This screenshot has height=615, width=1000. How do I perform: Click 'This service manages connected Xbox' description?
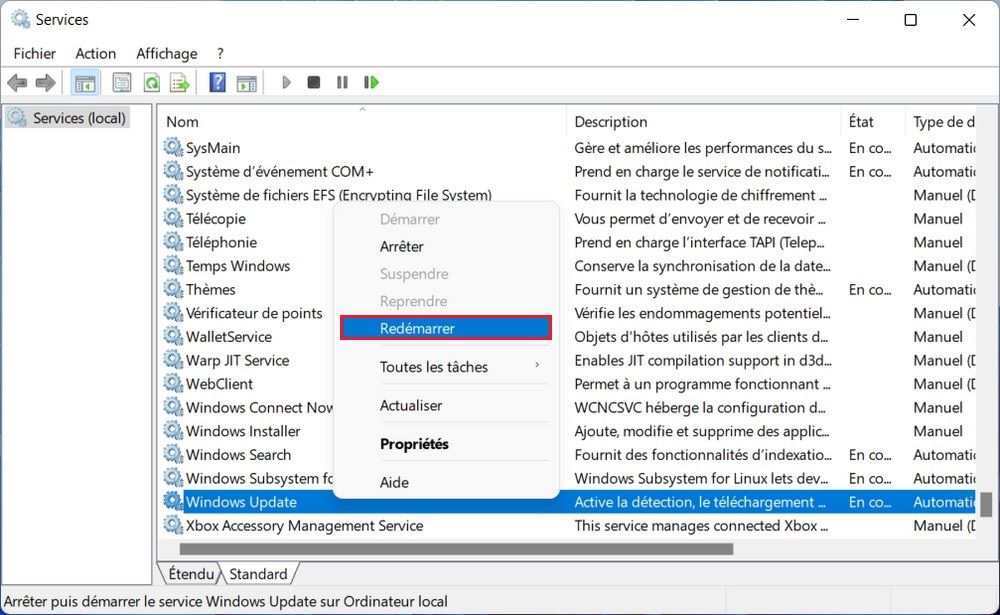coord(701,525)
